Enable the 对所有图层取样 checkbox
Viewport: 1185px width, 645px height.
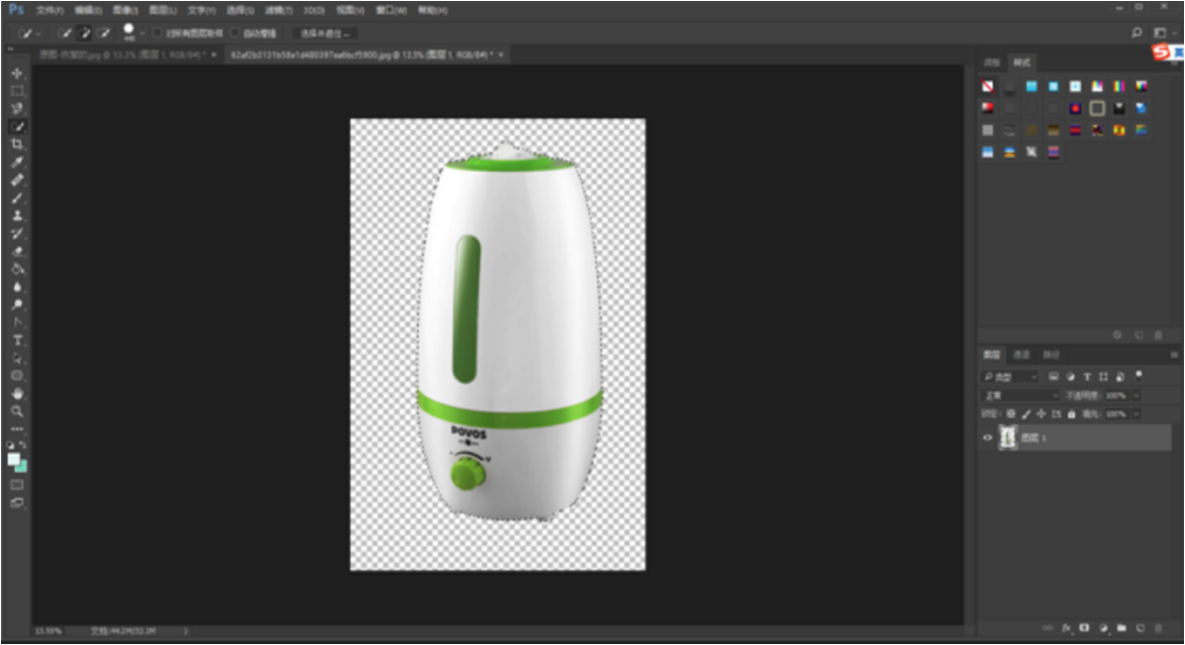point(157,33)
